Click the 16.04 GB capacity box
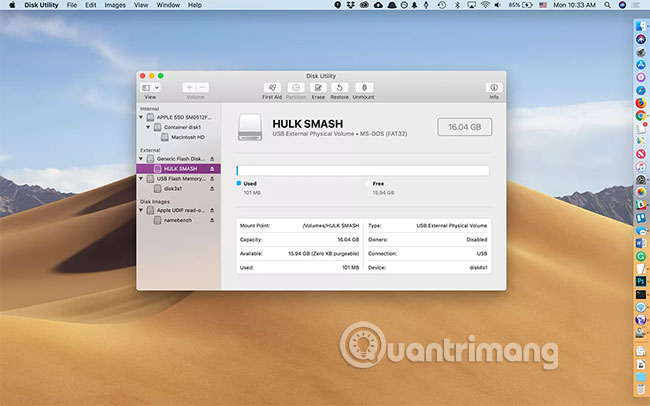Screen dimensions: 650x406 (x=464, y=126)
